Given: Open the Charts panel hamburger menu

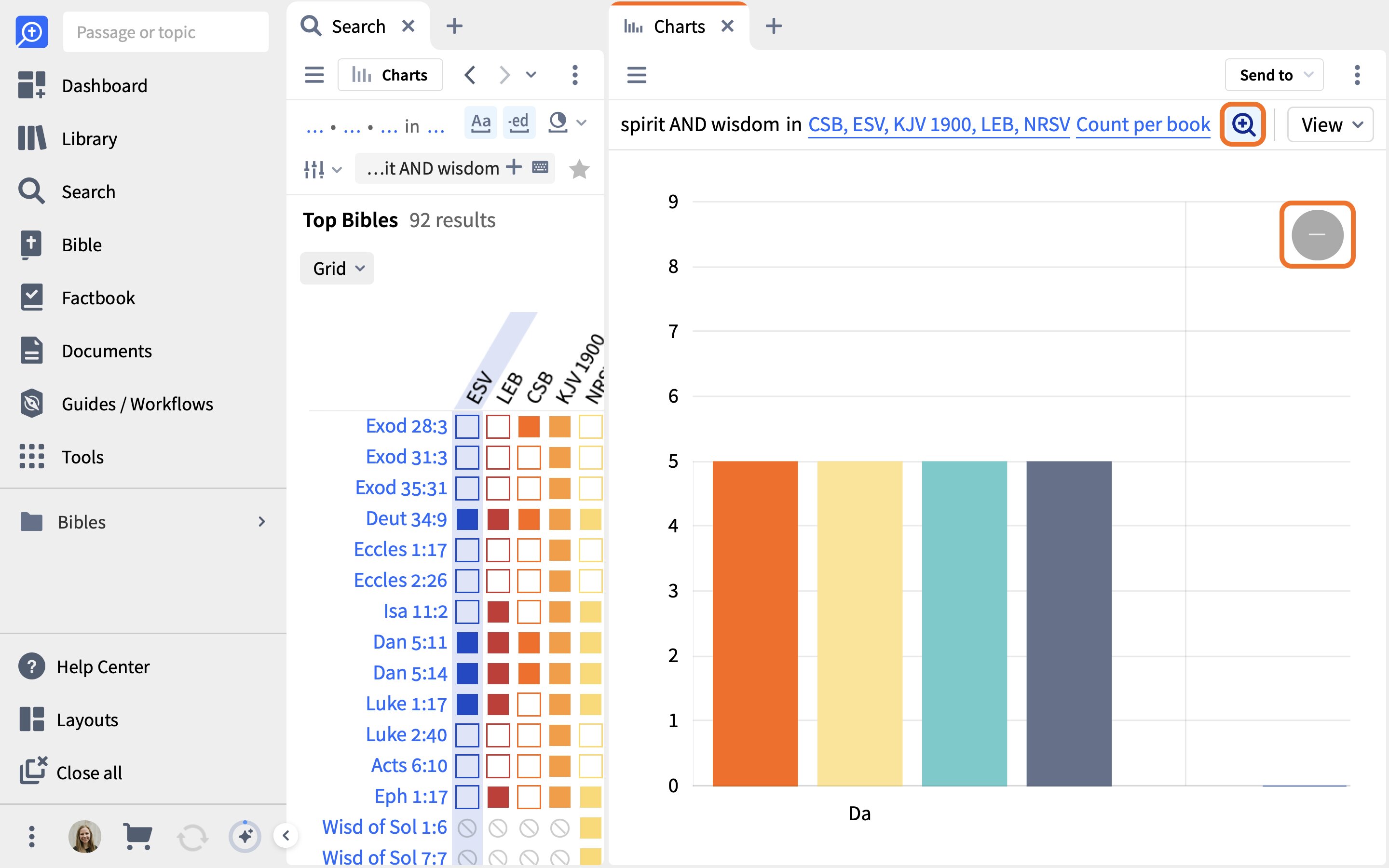Looking at the screenshot, I should coord(637,75).
